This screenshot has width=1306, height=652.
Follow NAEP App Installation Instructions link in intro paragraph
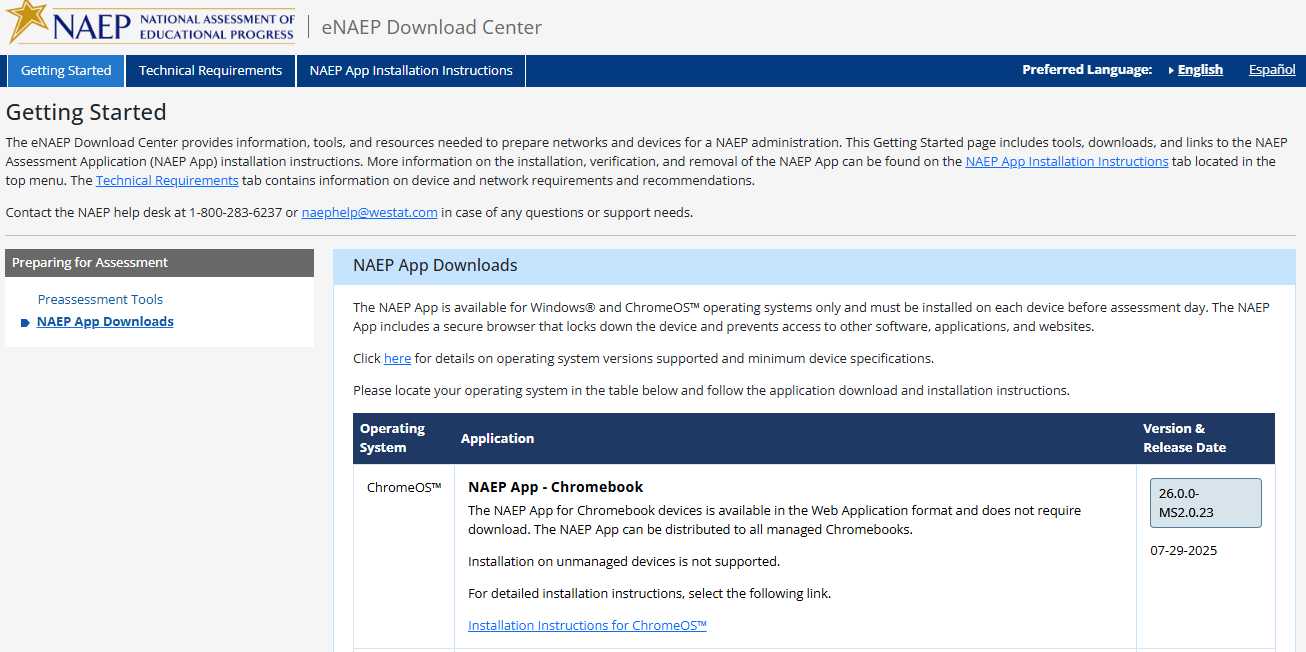click(1066, 161)
